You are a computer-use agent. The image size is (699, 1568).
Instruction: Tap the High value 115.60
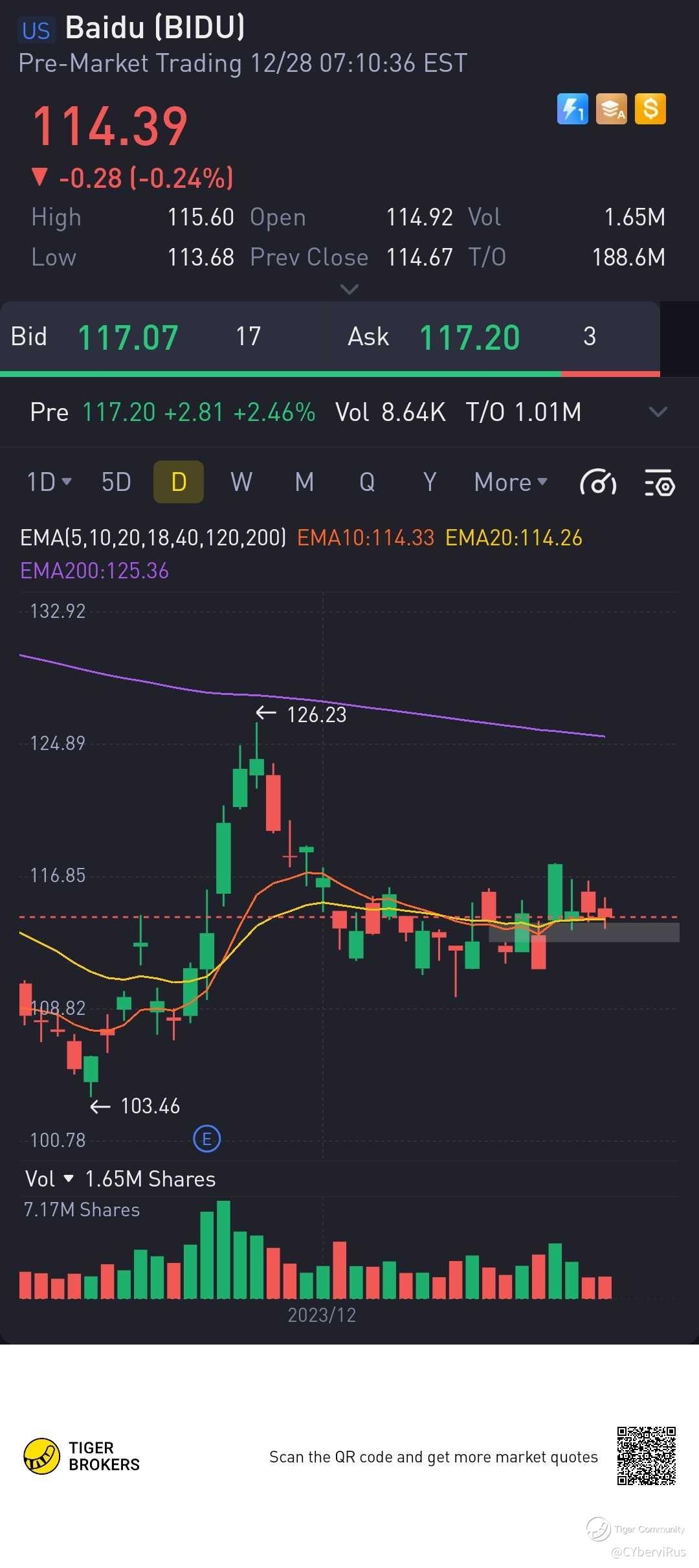(x=201, y=218)
